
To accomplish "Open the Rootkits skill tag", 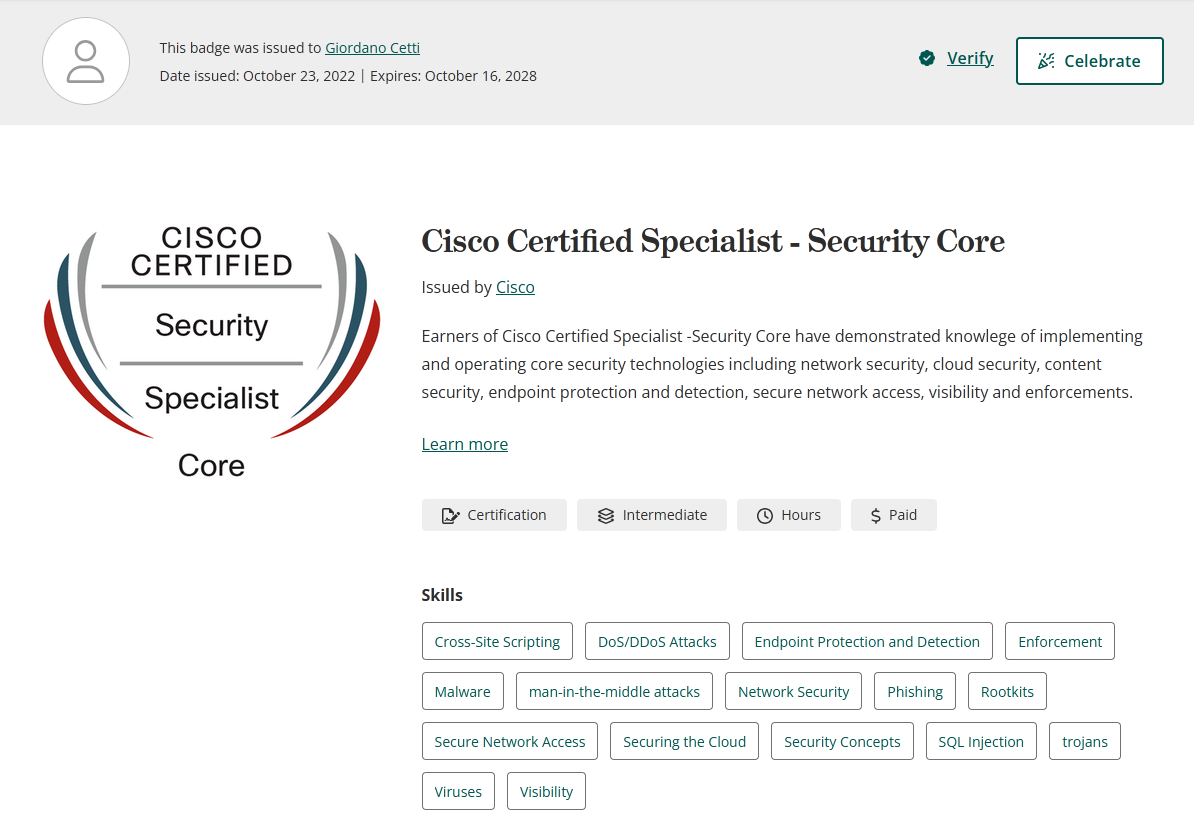I will click(1007, 691).
